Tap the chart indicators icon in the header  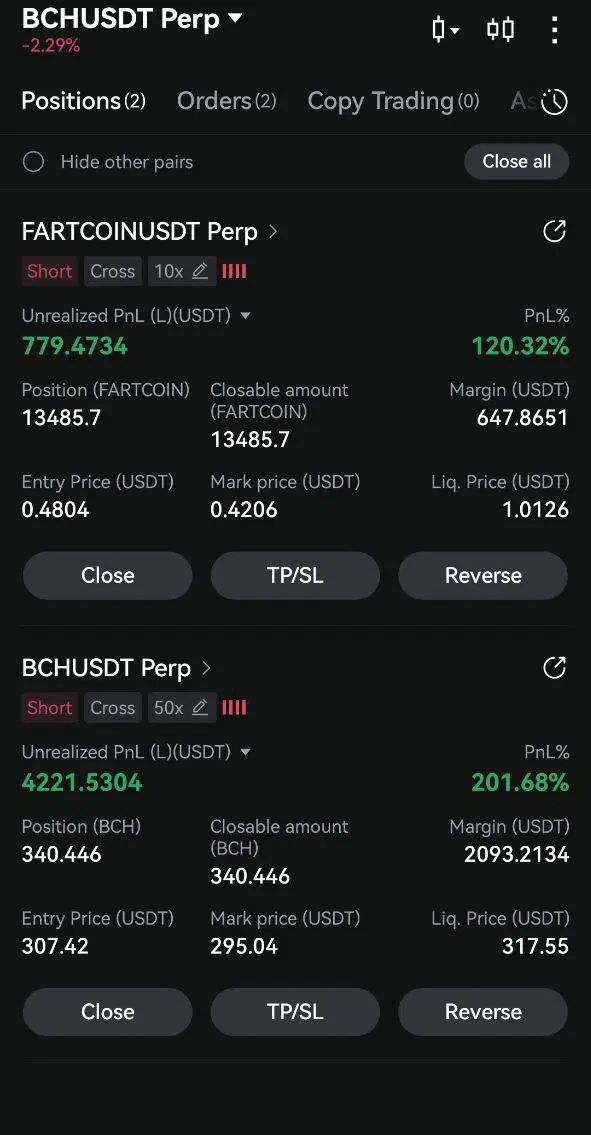point(500,29)
